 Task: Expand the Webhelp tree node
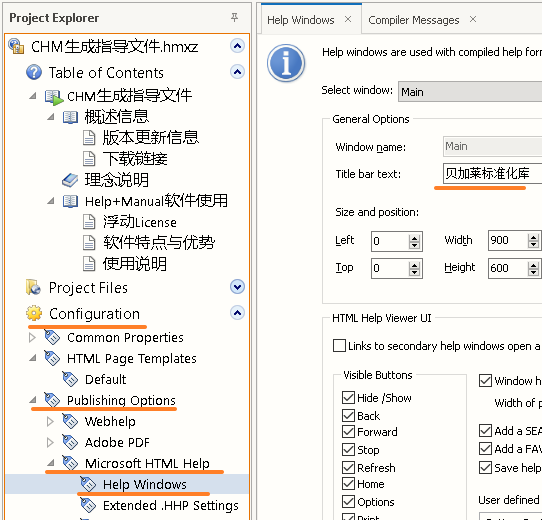click(x=50, y=421)
